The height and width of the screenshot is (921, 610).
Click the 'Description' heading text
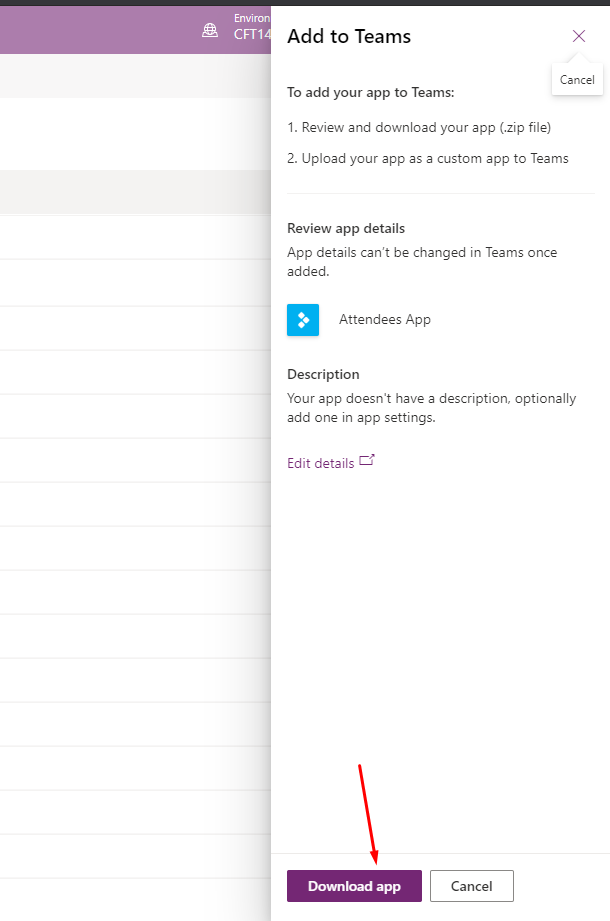323,375
